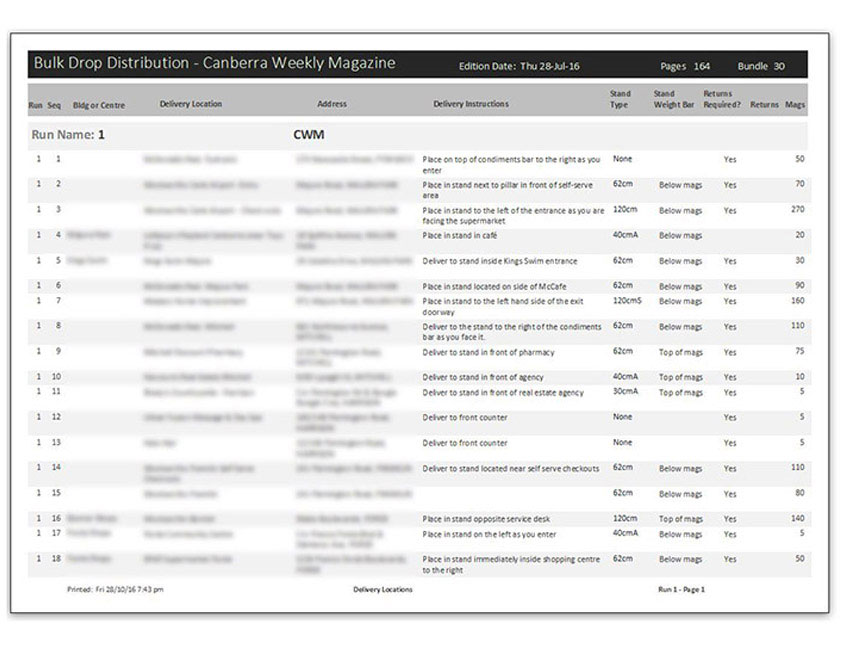Click the 270 mags value in sequence 3 row
Screen dimensions: 850x653
pos(797,209)
